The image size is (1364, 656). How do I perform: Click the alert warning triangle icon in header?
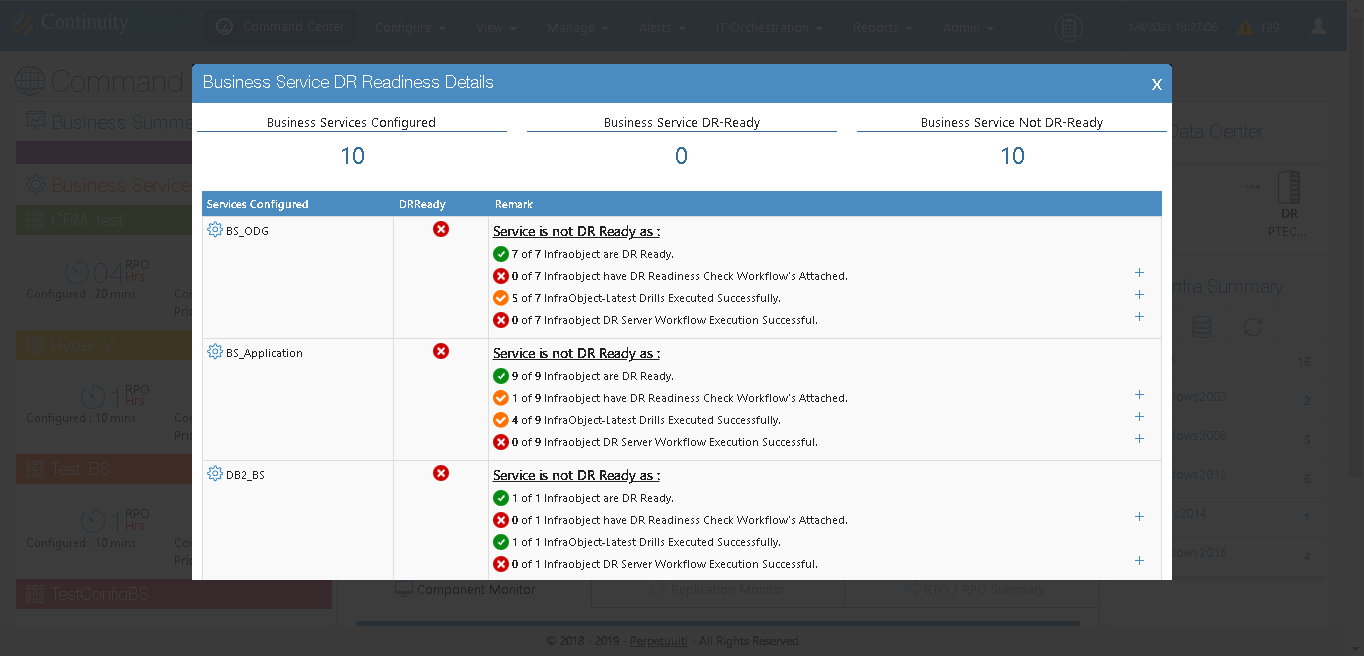pyautogui.click(x=1245, y=27)
